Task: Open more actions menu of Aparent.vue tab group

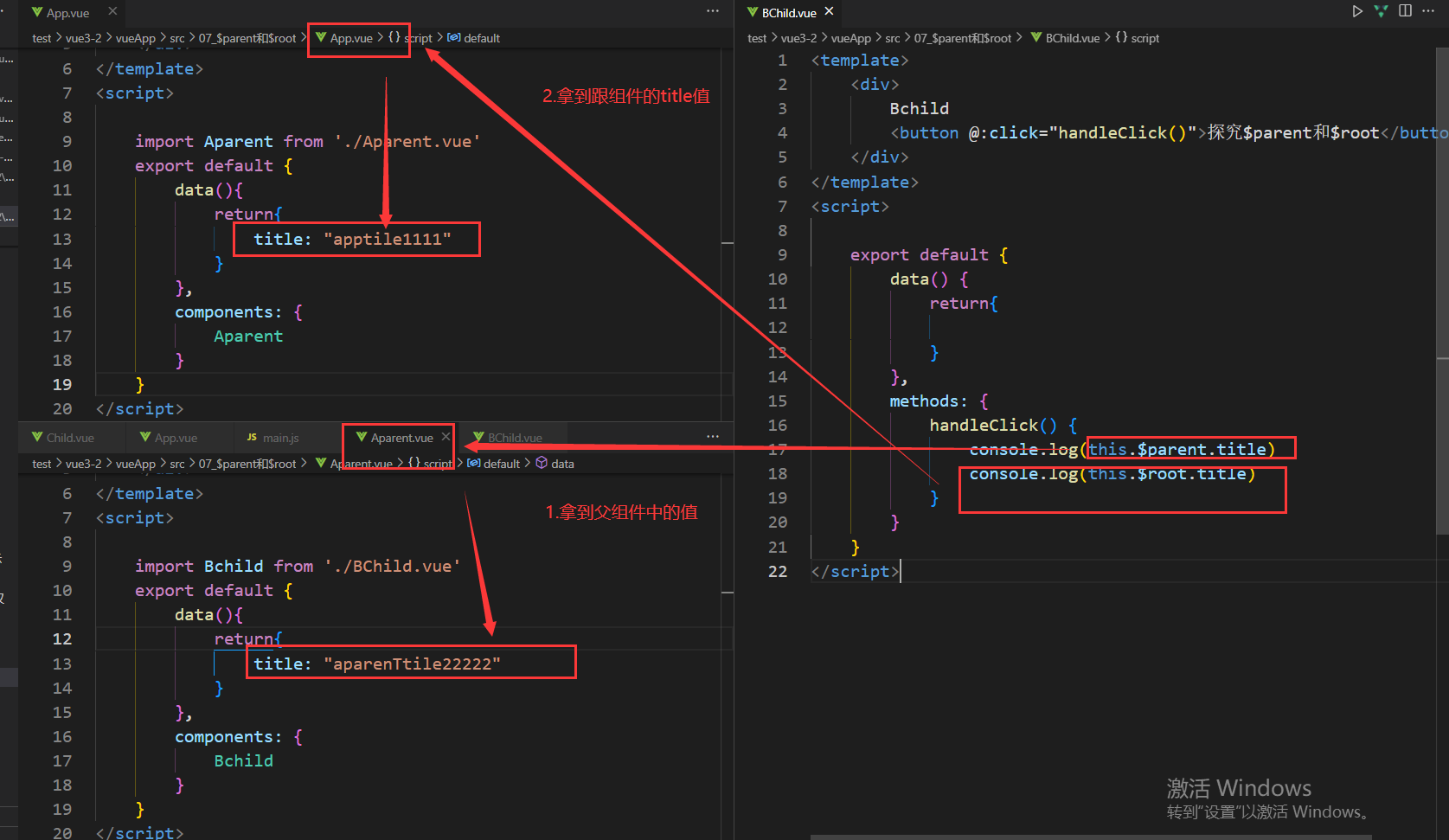Action: click(713, 437)
